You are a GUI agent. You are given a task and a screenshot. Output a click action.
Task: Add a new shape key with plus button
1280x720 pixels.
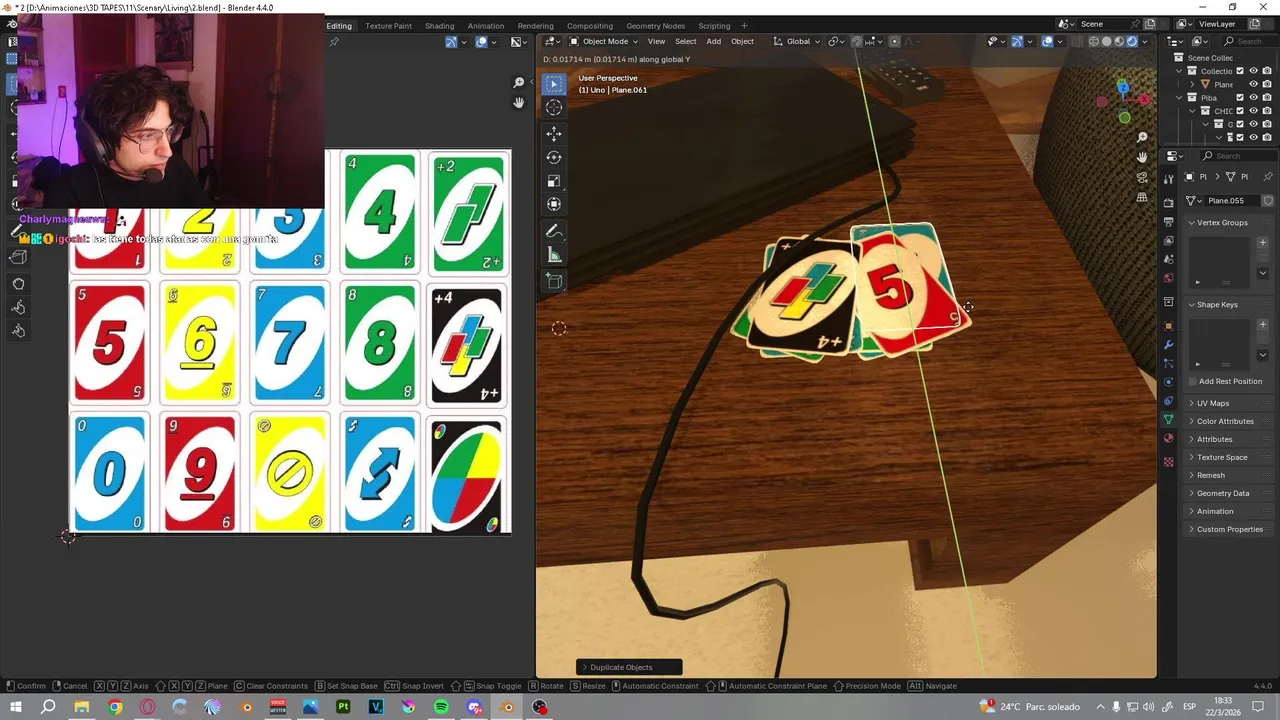1262,324
